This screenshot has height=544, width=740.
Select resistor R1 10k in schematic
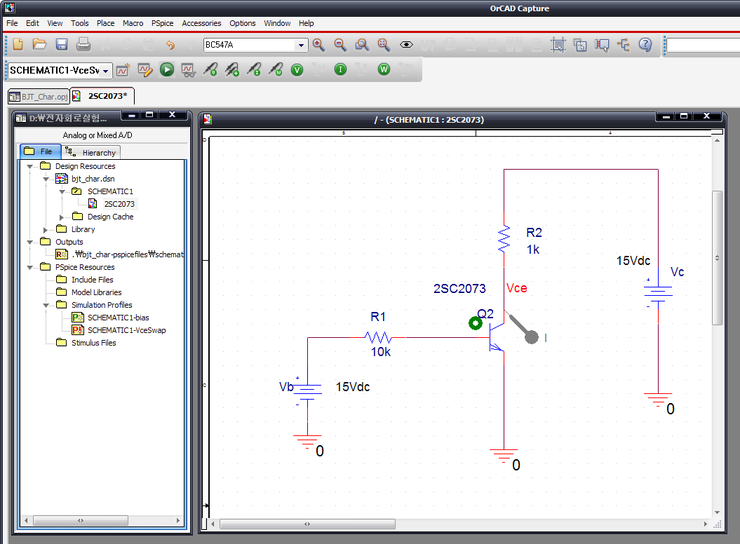[x=378, y=337]
